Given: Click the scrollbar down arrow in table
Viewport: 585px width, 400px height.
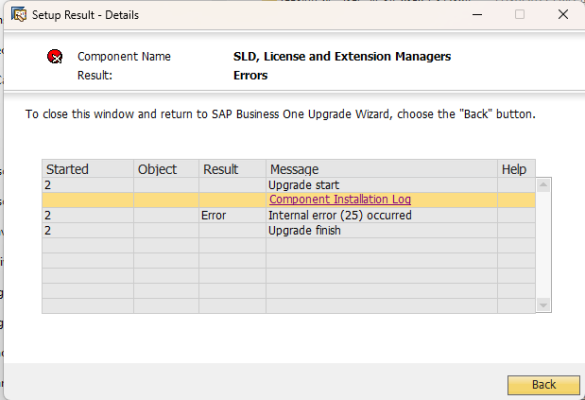Looking at the screenshot, I should [x=543, y=305].
